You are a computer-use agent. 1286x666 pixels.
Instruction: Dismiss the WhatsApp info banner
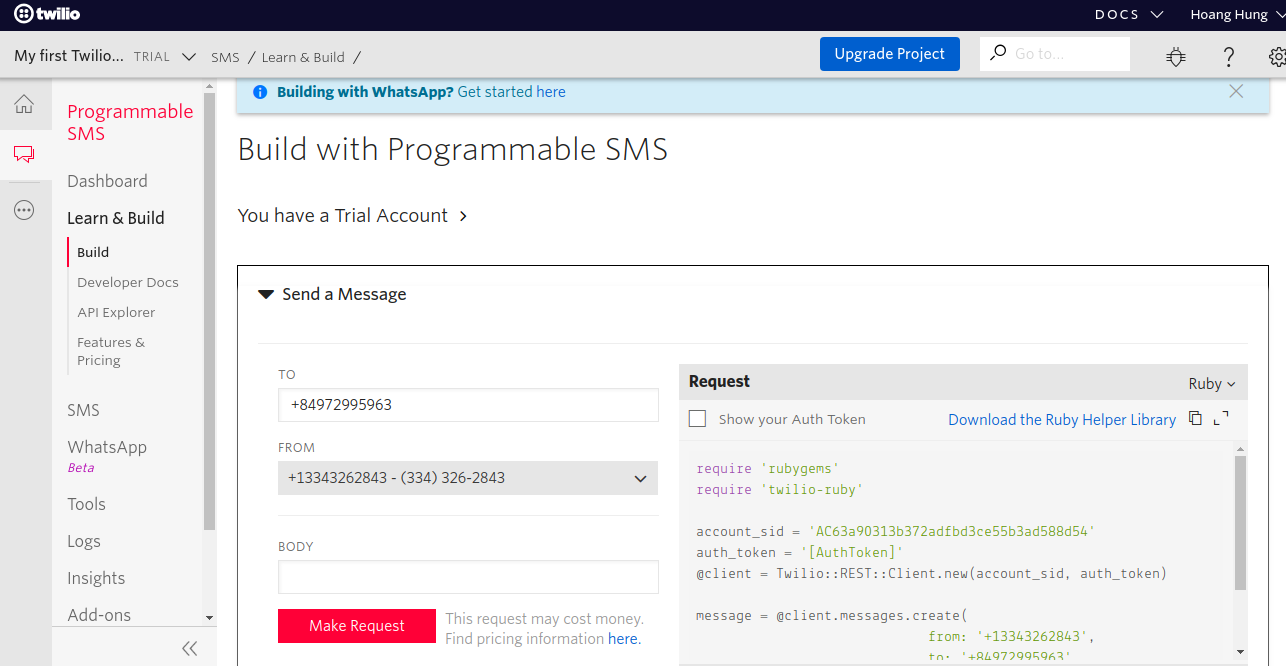pyautogui.click(x=1236, y=91)
